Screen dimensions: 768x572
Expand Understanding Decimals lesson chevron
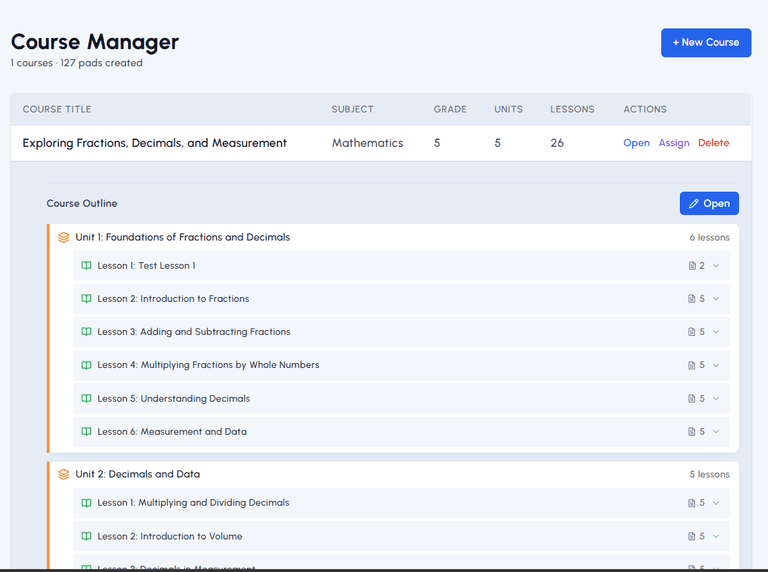(x=716, y=398)
